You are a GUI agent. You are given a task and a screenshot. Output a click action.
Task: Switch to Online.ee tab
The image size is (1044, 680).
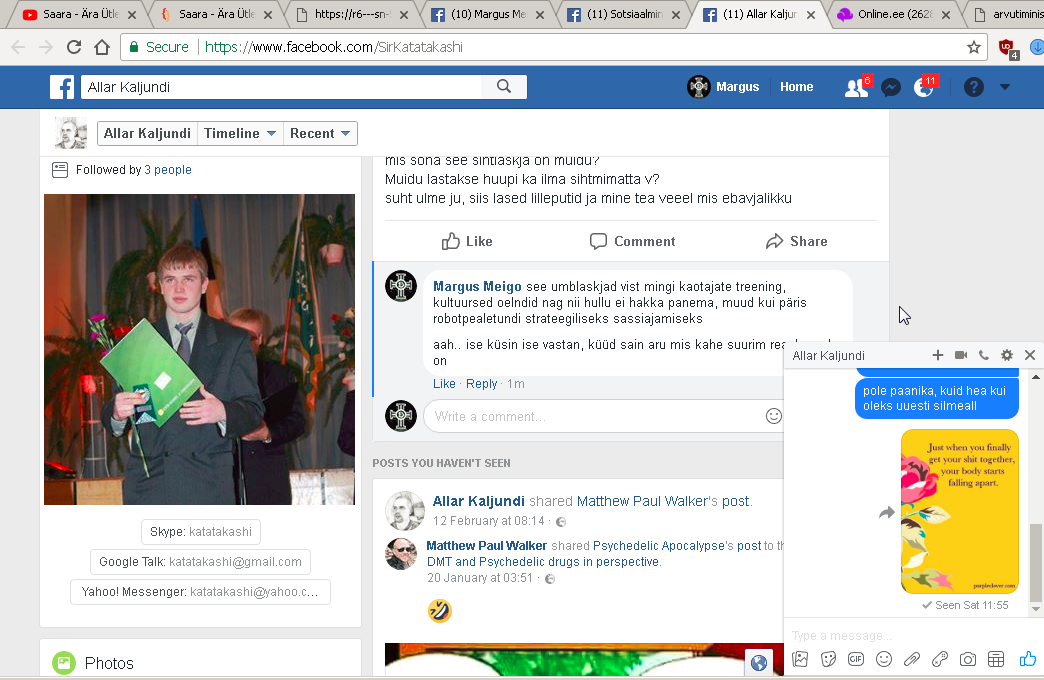(x=896, y=14)
